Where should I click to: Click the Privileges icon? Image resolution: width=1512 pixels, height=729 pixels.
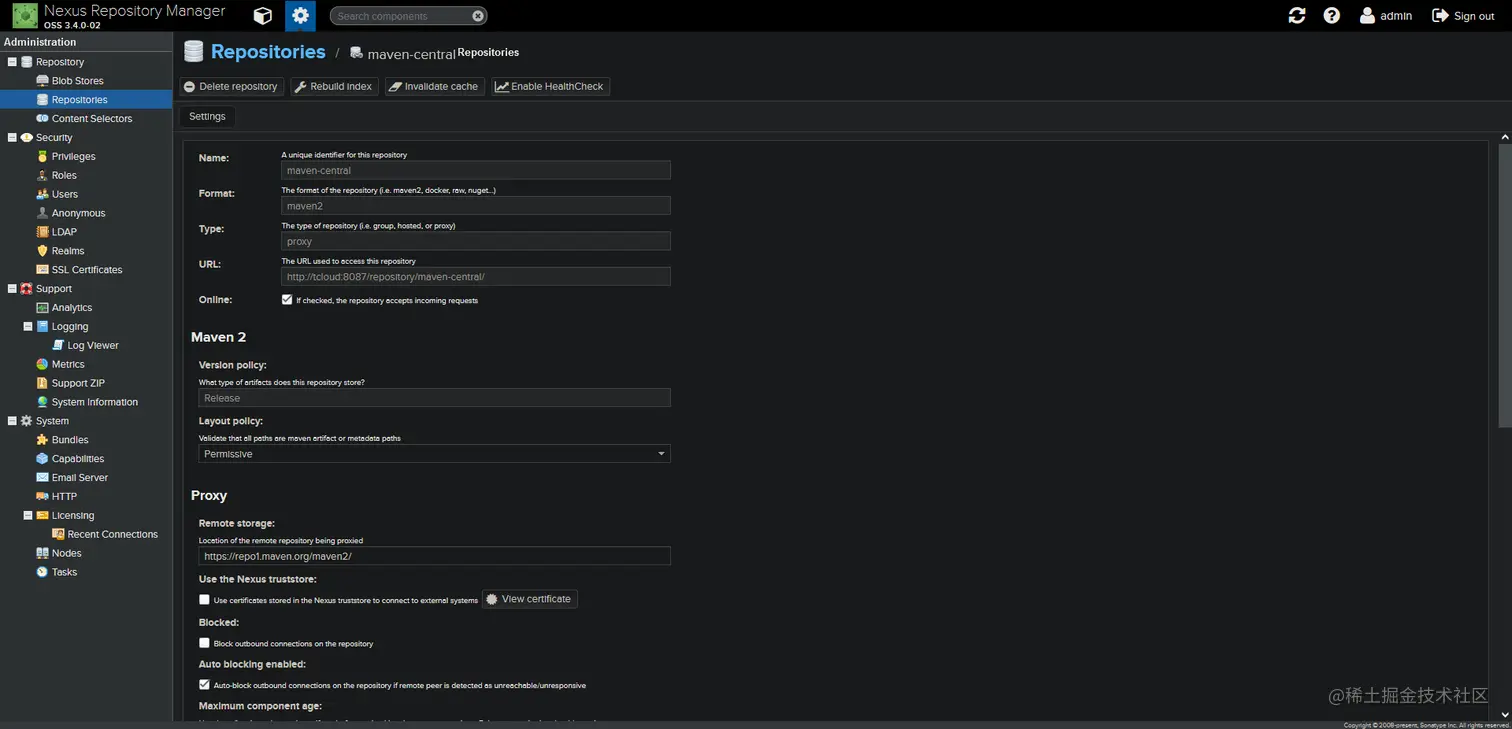[42, 157]
